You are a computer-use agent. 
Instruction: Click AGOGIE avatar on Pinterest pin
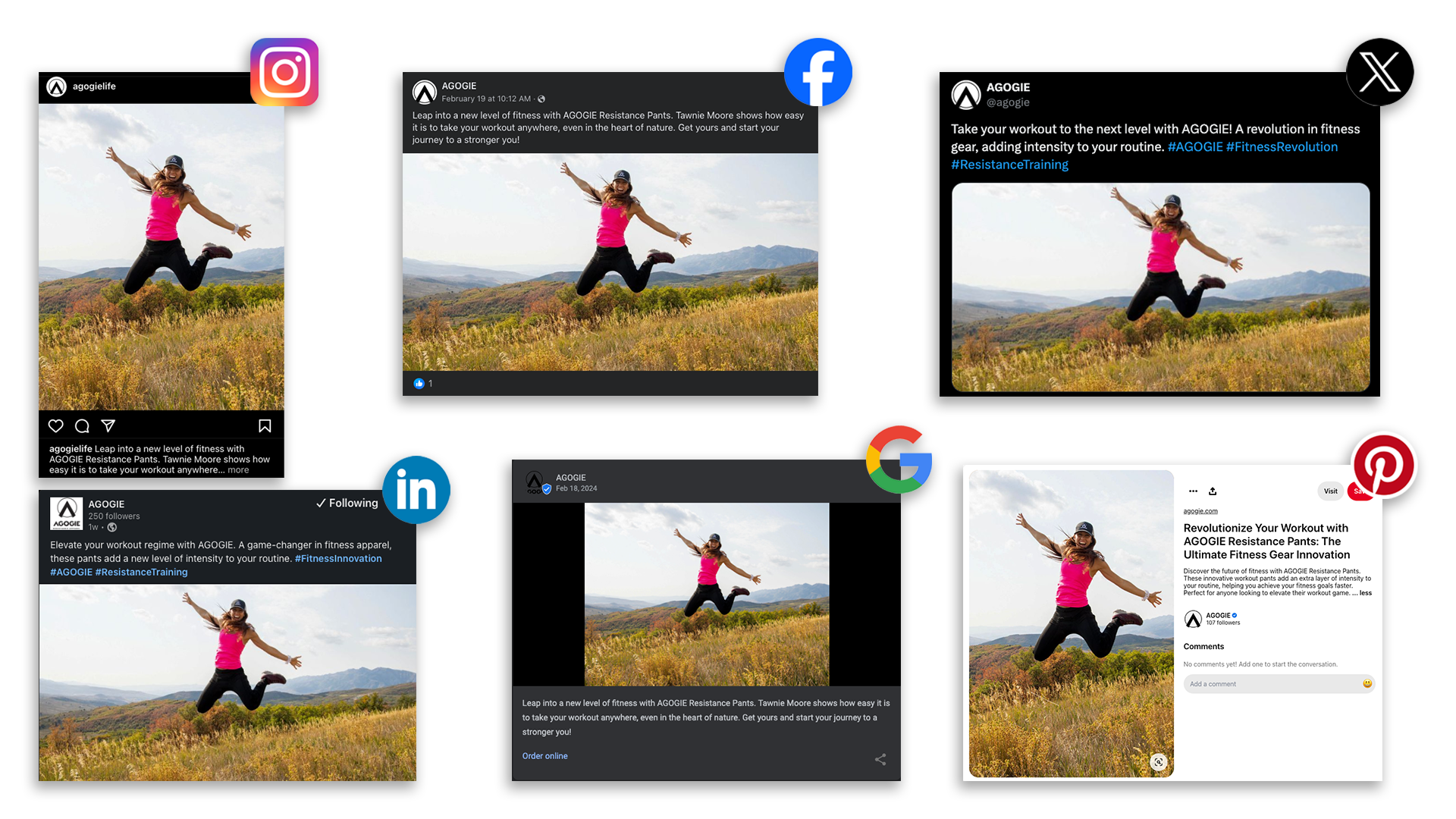1193,620
